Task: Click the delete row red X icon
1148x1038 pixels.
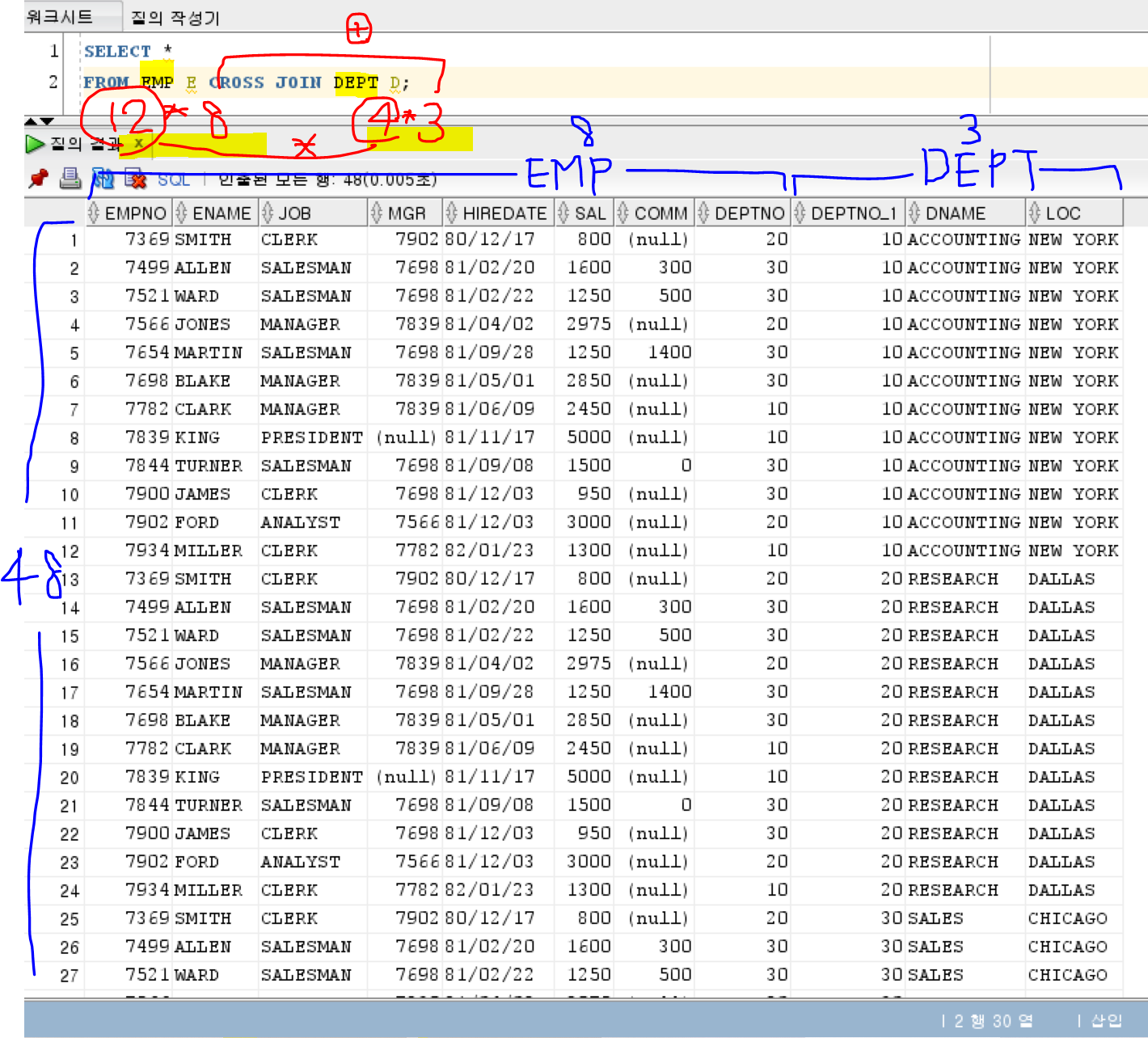Action: 136,179
